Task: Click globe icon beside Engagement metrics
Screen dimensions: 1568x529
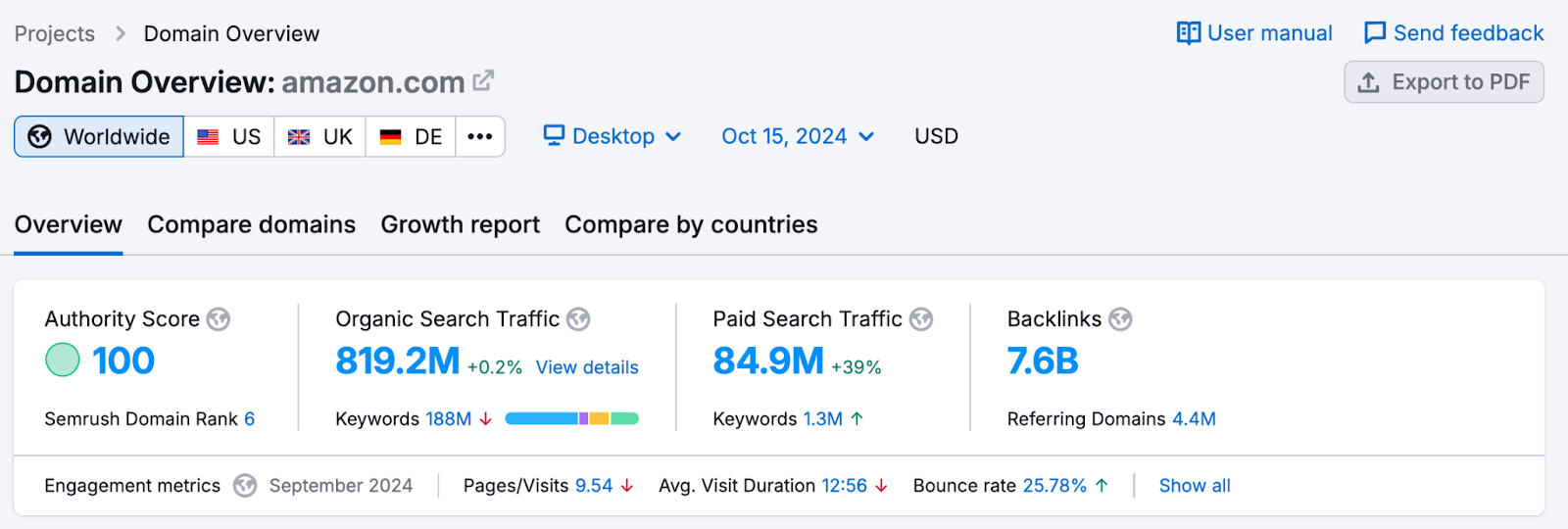Action: pyautogui.click(x=245, y=486)
